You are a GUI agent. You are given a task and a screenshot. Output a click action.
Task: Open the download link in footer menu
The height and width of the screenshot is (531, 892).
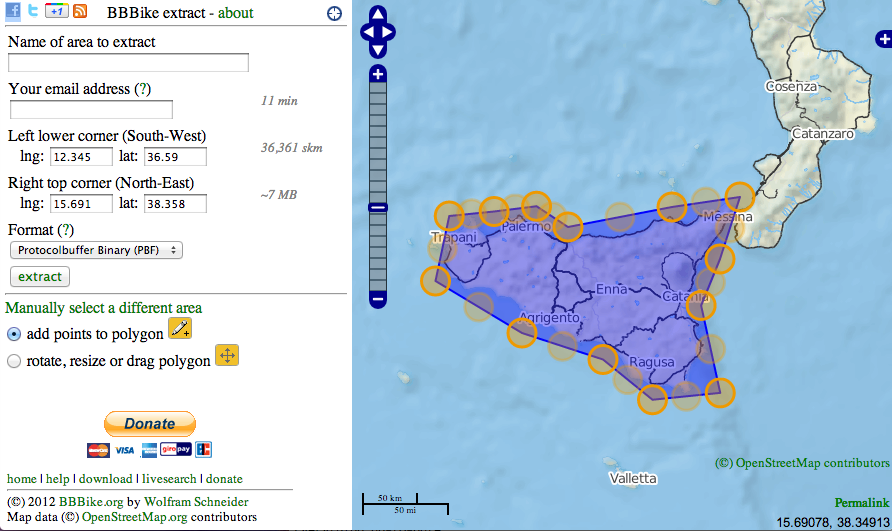[x=105, y=479]
